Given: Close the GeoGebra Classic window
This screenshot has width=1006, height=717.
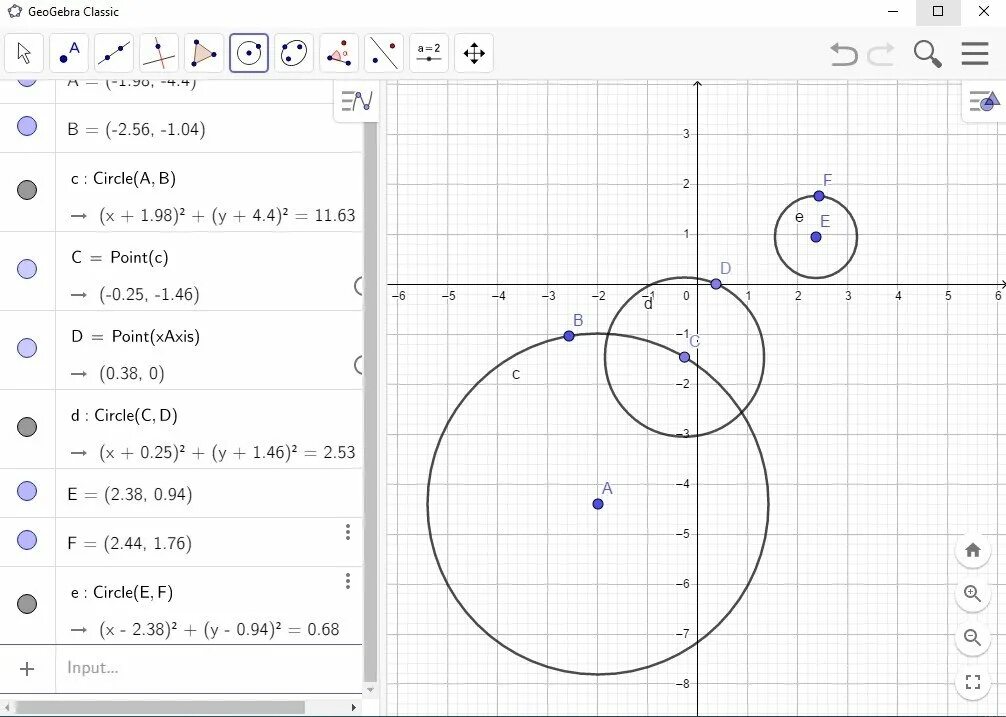Looking at the screenshot, I should [x=984, y=12].
